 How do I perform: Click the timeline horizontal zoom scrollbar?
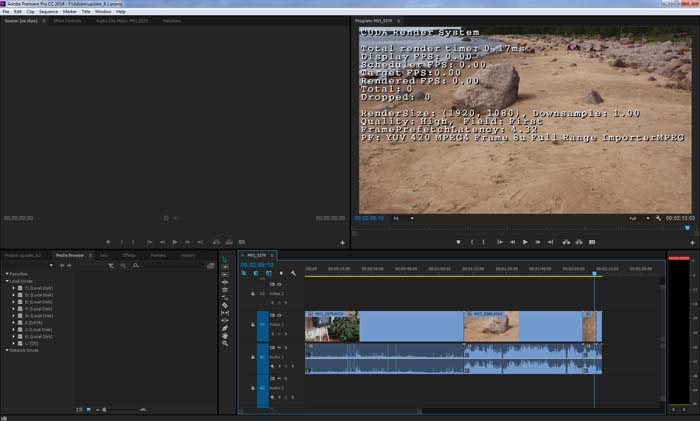tap(332, 411)
